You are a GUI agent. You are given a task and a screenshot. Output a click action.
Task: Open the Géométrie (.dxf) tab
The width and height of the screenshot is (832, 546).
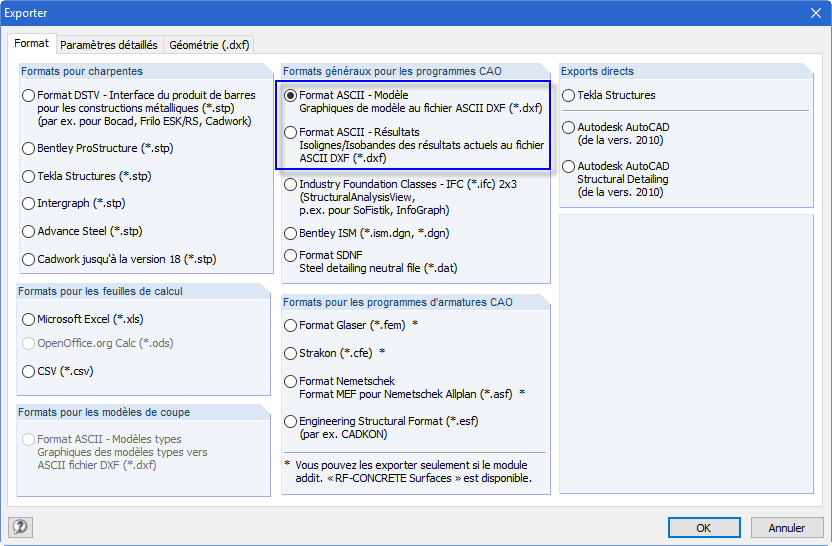coord(209,45)
